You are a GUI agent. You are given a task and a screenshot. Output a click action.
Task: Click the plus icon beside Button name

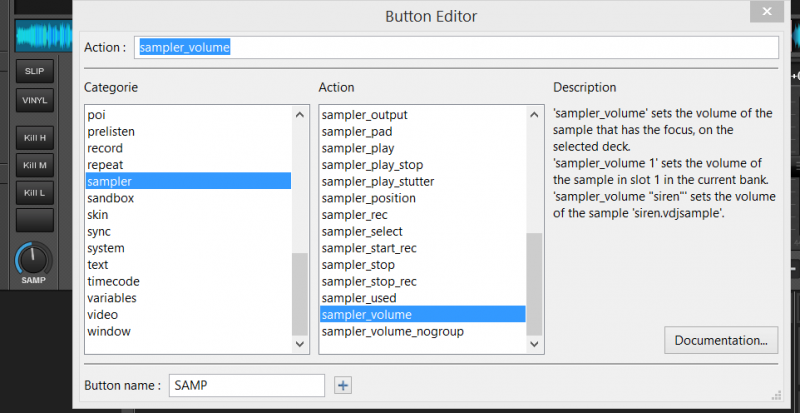(x=343, y=385)
